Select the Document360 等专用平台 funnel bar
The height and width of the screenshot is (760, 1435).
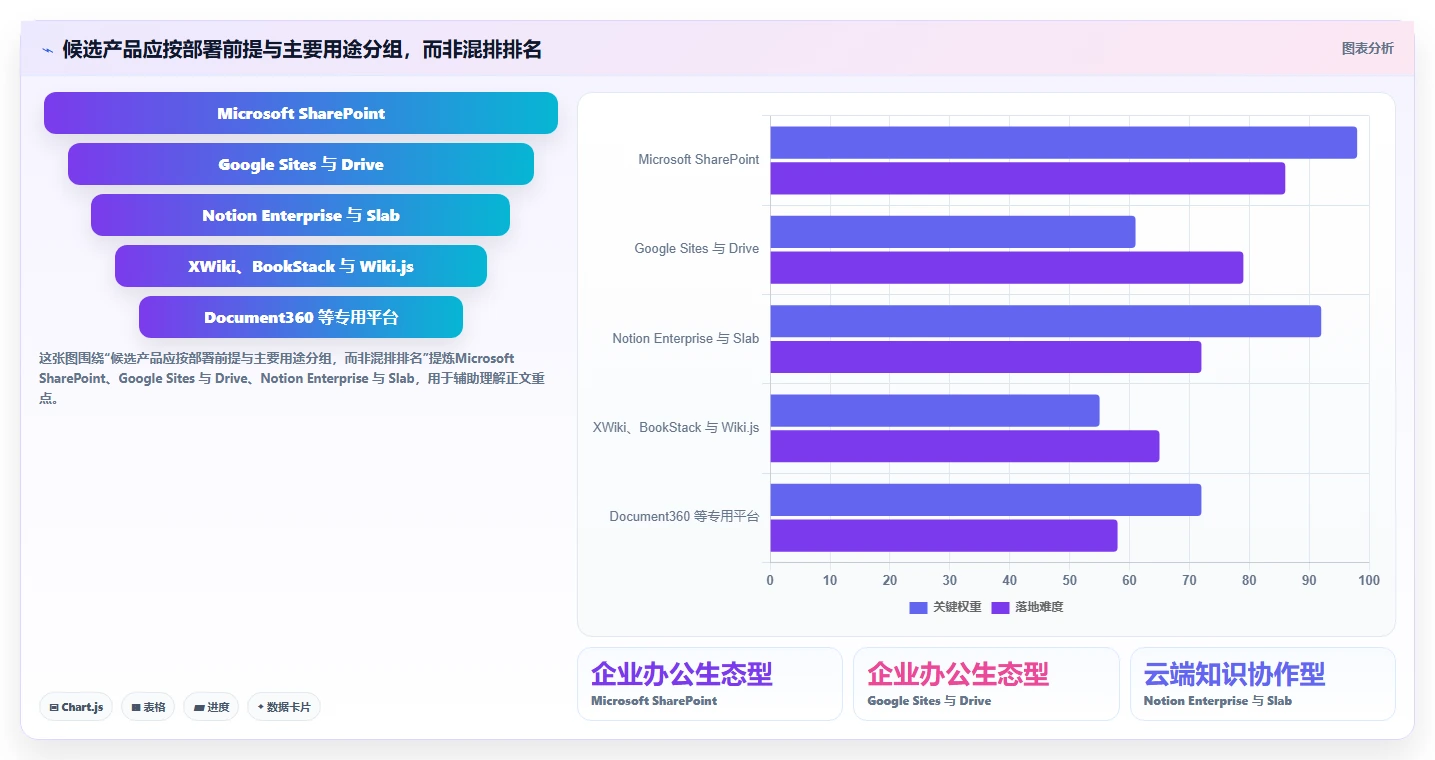(x=301, y=317)
